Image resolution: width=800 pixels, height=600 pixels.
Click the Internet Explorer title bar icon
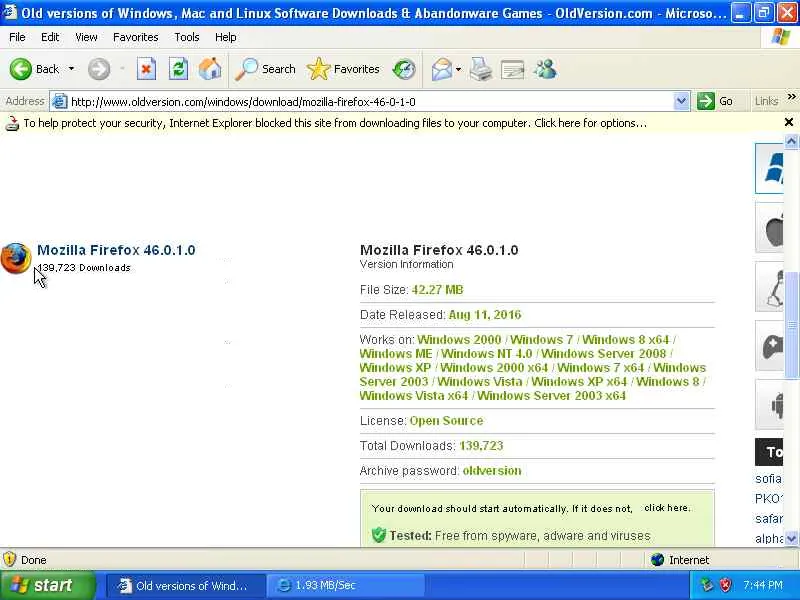click(x=9, y=12)
